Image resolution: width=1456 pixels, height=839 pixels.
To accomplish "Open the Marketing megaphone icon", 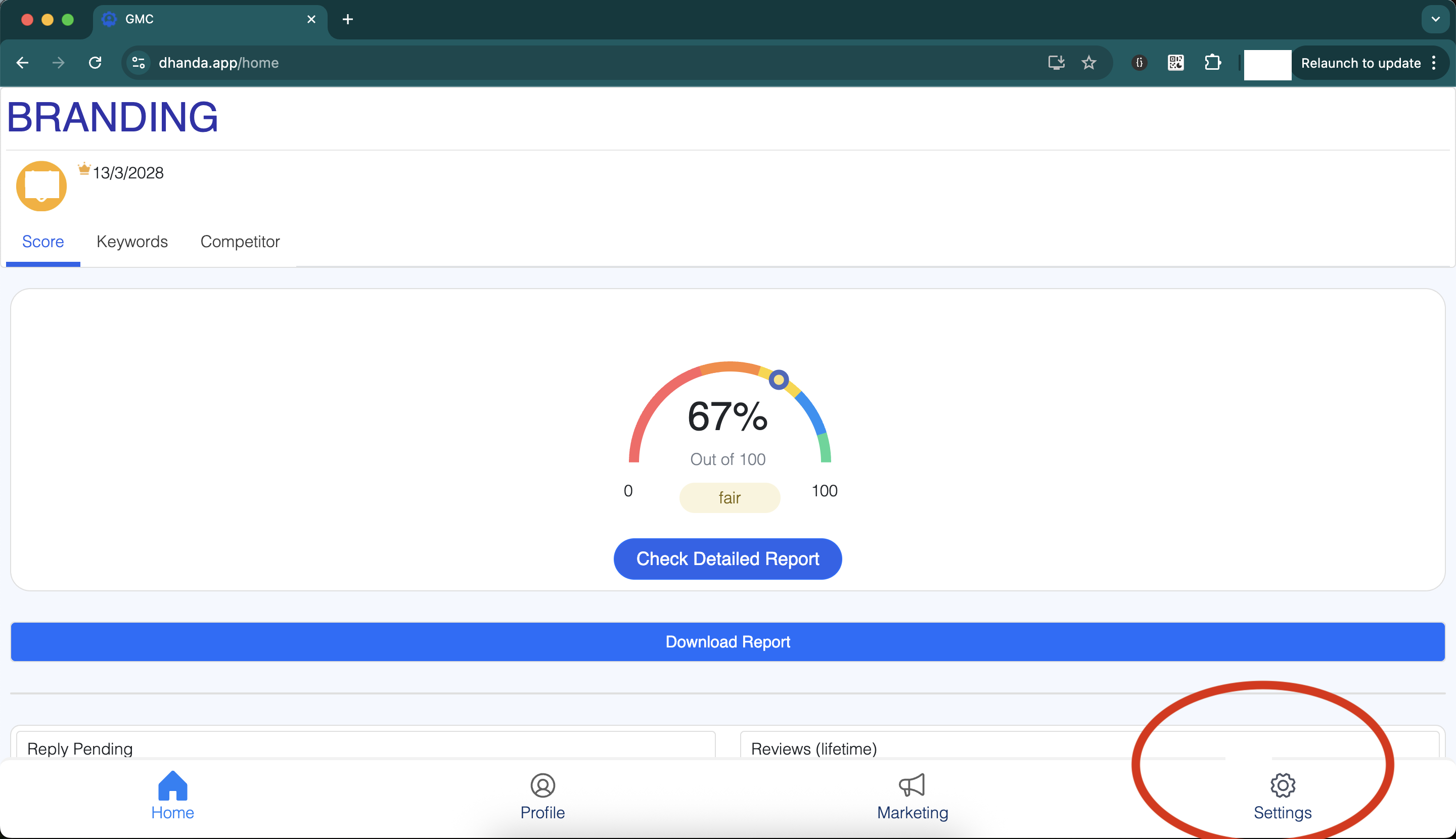I will (912, 785).
